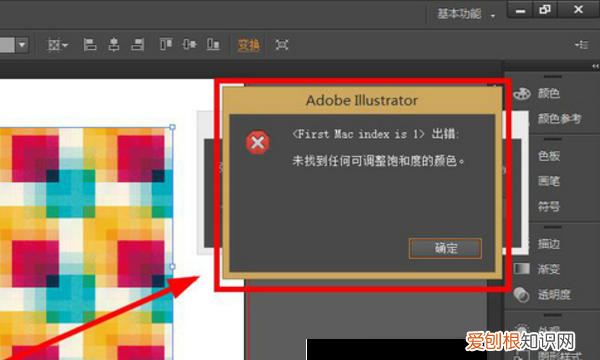Open the 透明度 transparency panel from its label
Screen dimensions: 600x360
554,295
